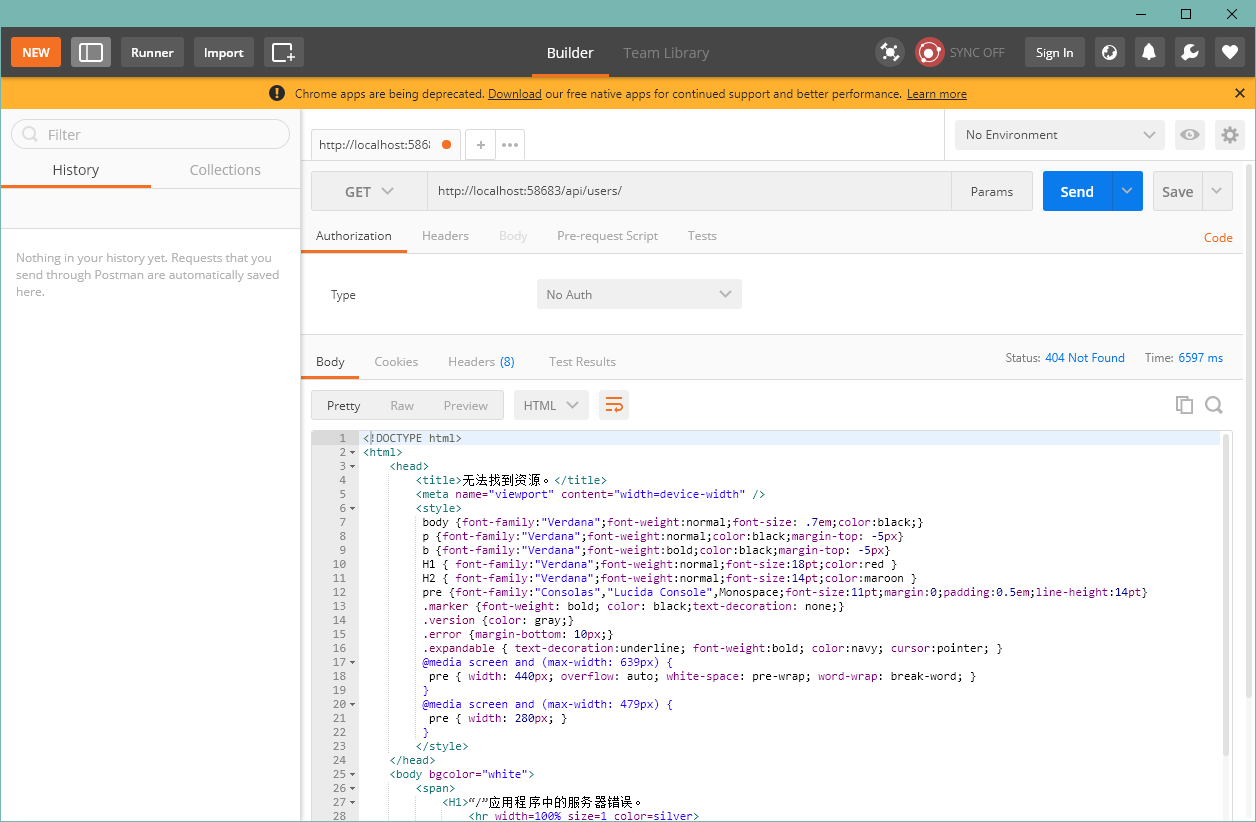Collapse the style block on line 6
This screenshot has width=1256, height=822.
click(x=352, y=509)
